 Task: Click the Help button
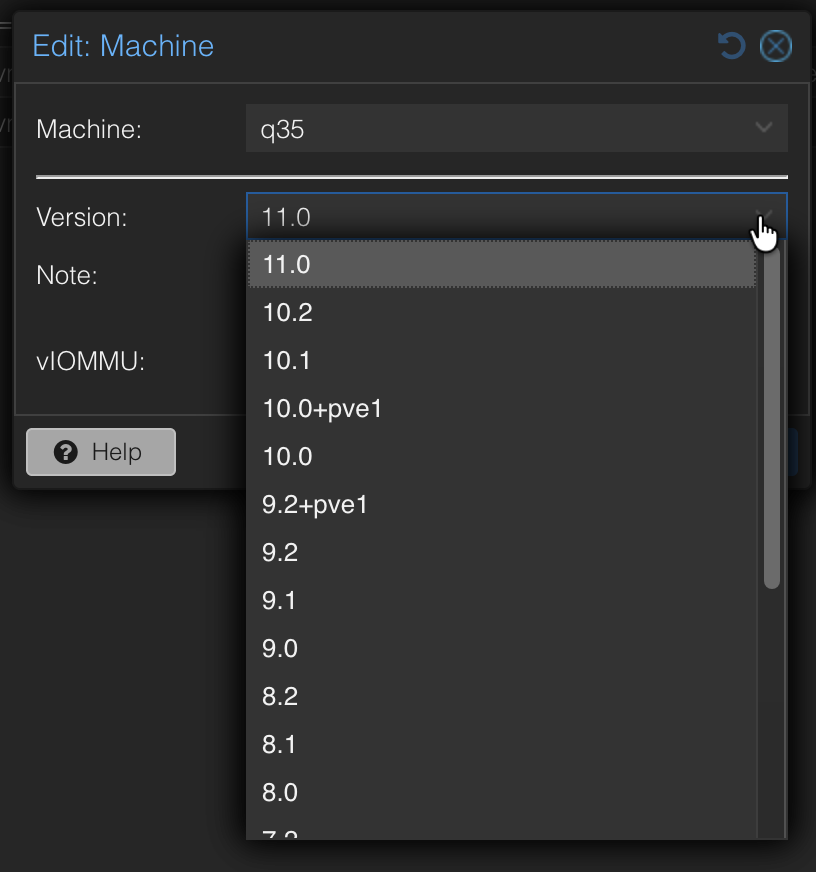[101, 452]
